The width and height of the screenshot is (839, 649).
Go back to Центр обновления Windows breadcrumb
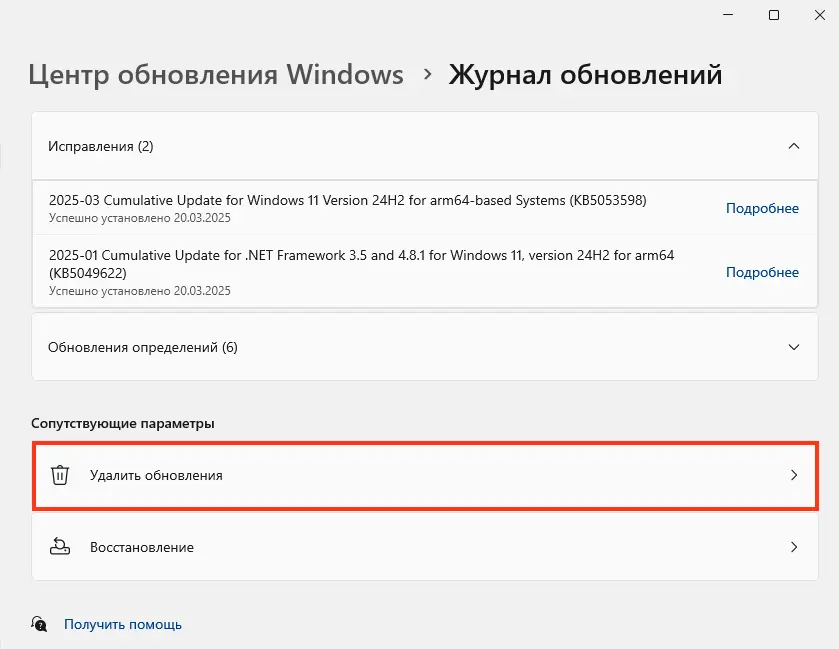coord(216,74)
